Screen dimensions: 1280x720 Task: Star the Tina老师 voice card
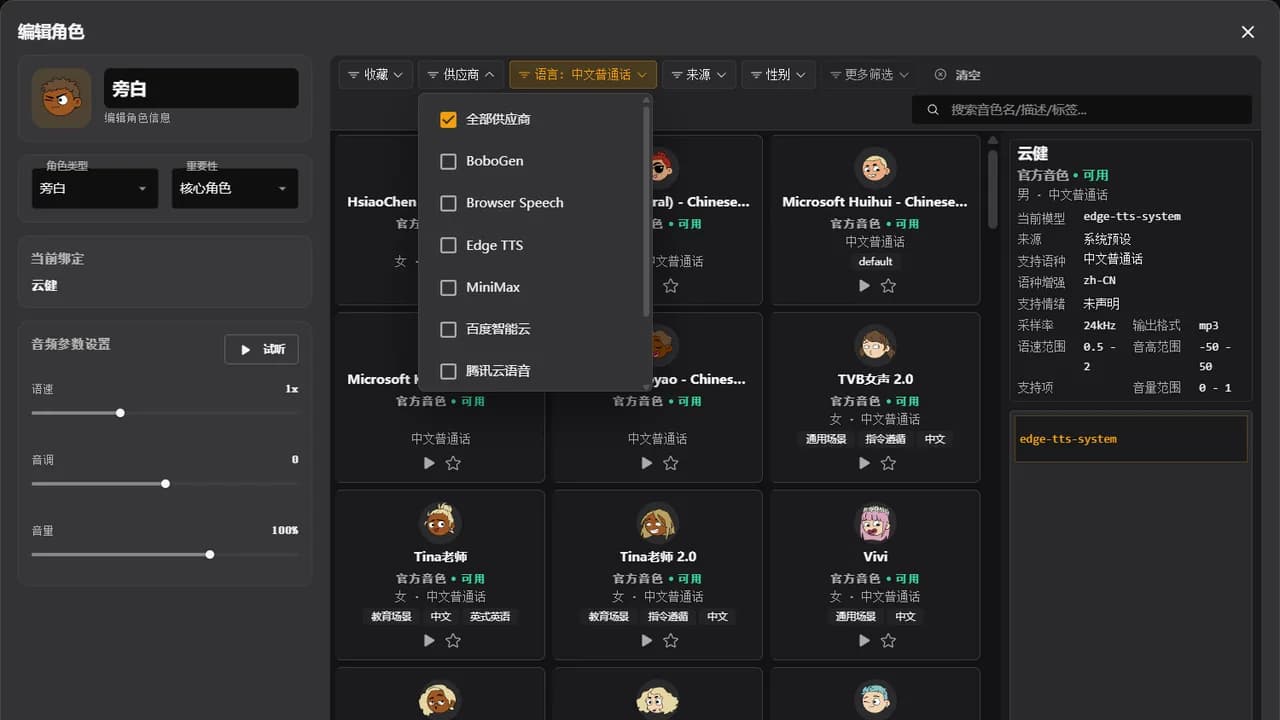[453, 640]
